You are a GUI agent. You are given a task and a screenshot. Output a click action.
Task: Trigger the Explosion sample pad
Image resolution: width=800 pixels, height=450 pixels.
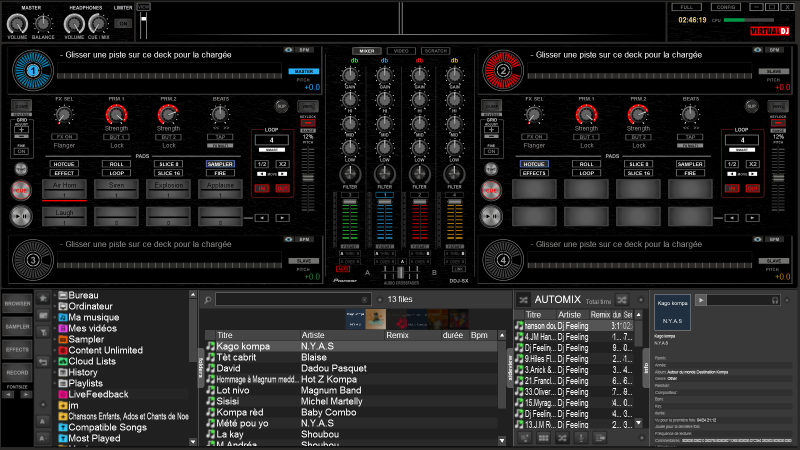coord(168,189)
